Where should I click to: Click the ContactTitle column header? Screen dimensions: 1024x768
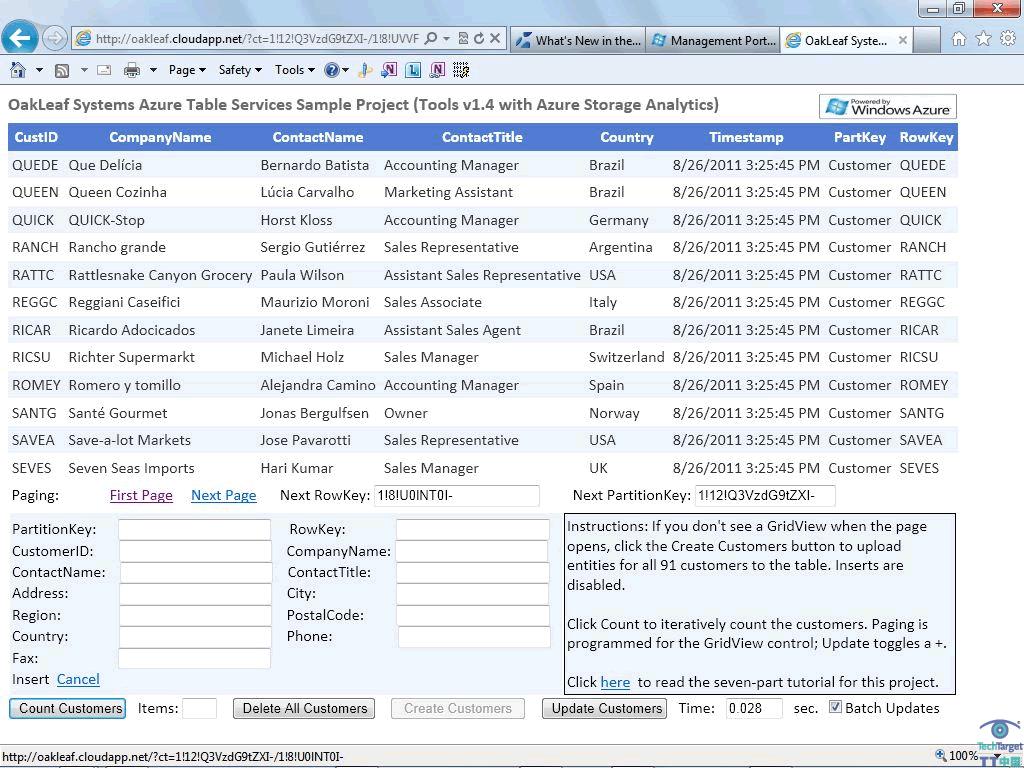point(482,137)
